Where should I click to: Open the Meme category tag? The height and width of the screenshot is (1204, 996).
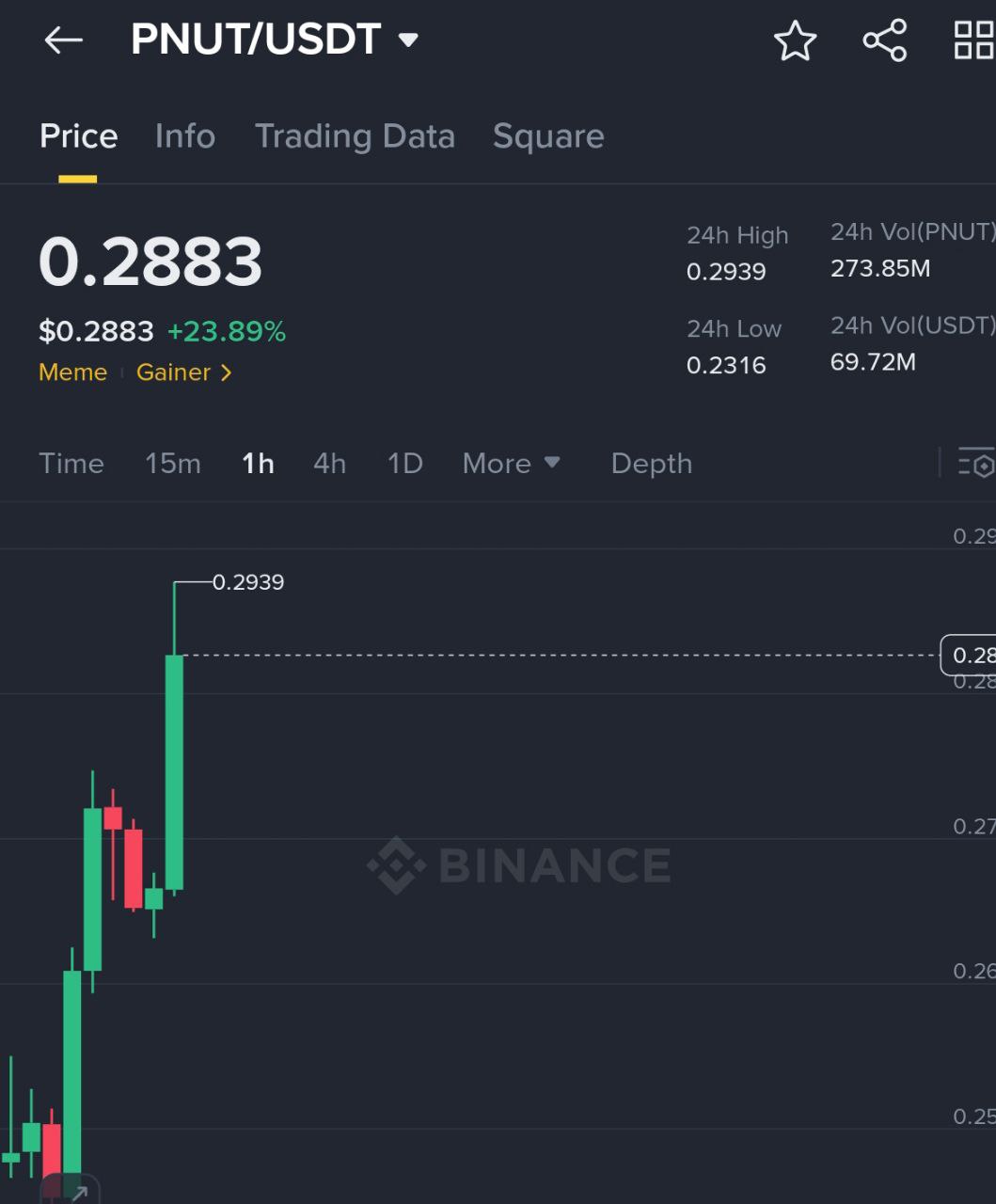[x=72, y=372]
